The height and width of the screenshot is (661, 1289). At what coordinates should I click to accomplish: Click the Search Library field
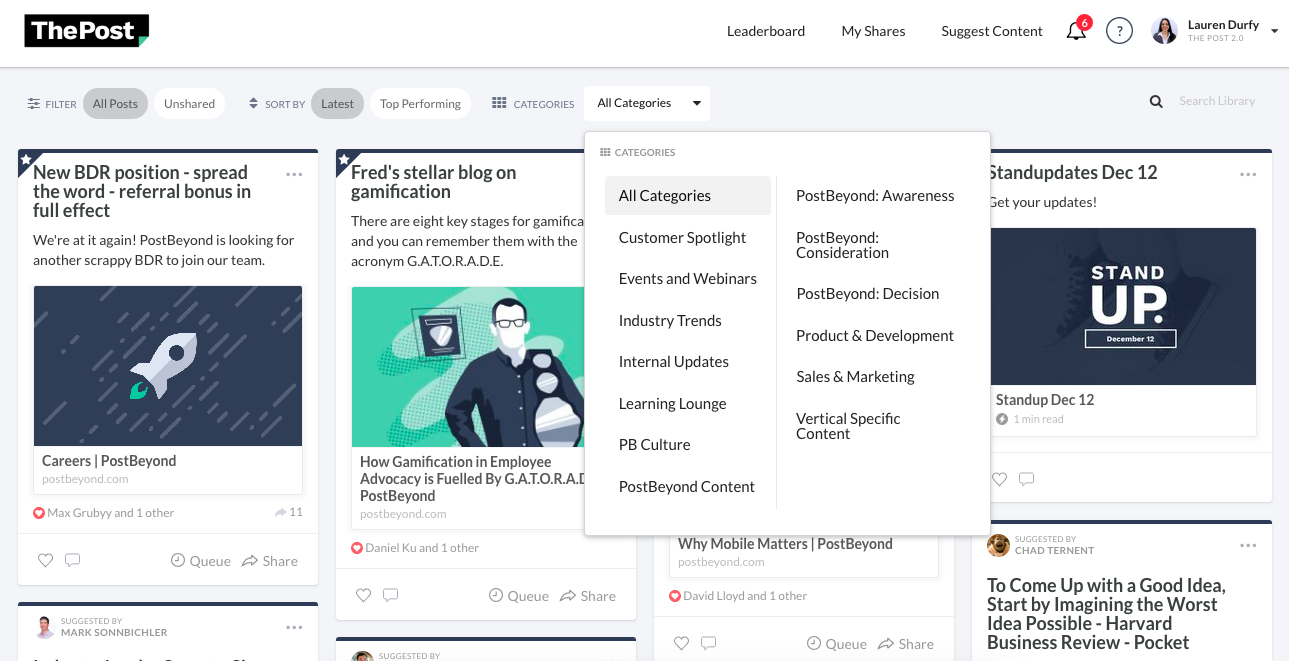(1217, 101)
